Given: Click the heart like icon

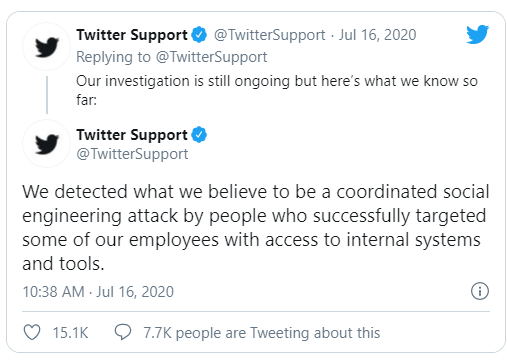Looking at the screenshot, I should click(x=32, y=332).
